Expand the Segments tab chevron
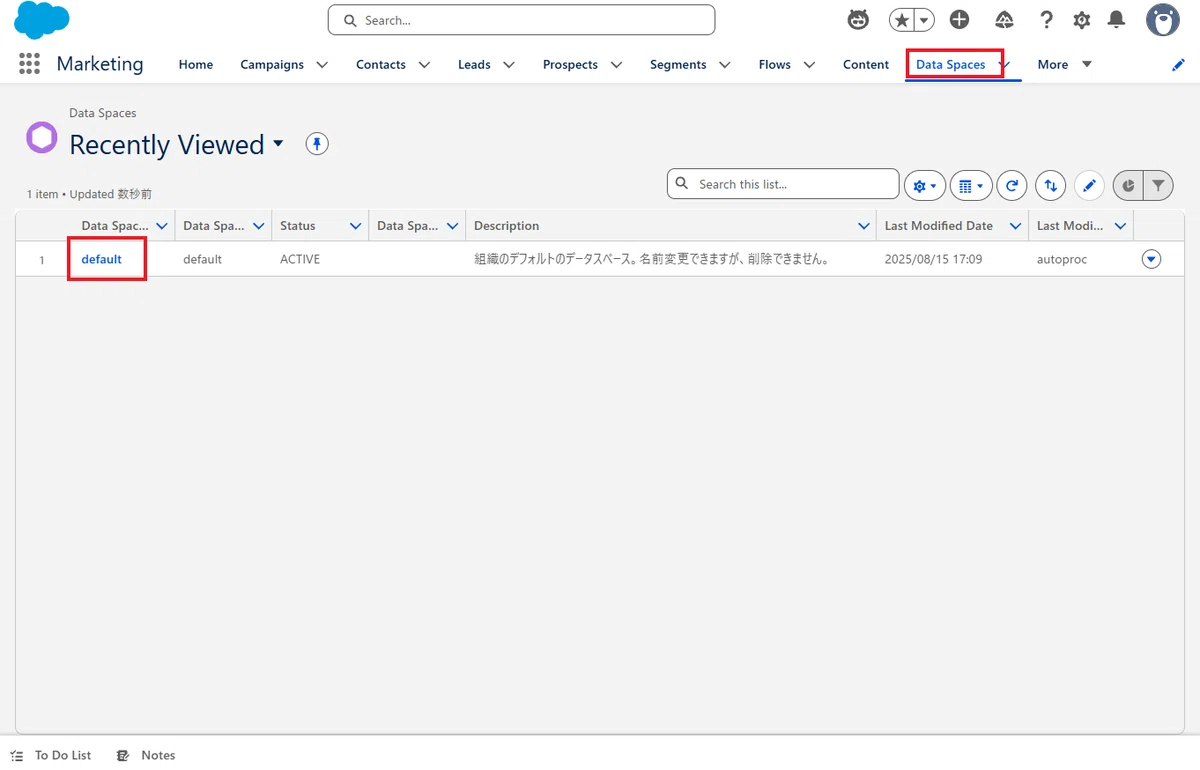Viewport: 1200px width, 770px height. tap(724, 65)
